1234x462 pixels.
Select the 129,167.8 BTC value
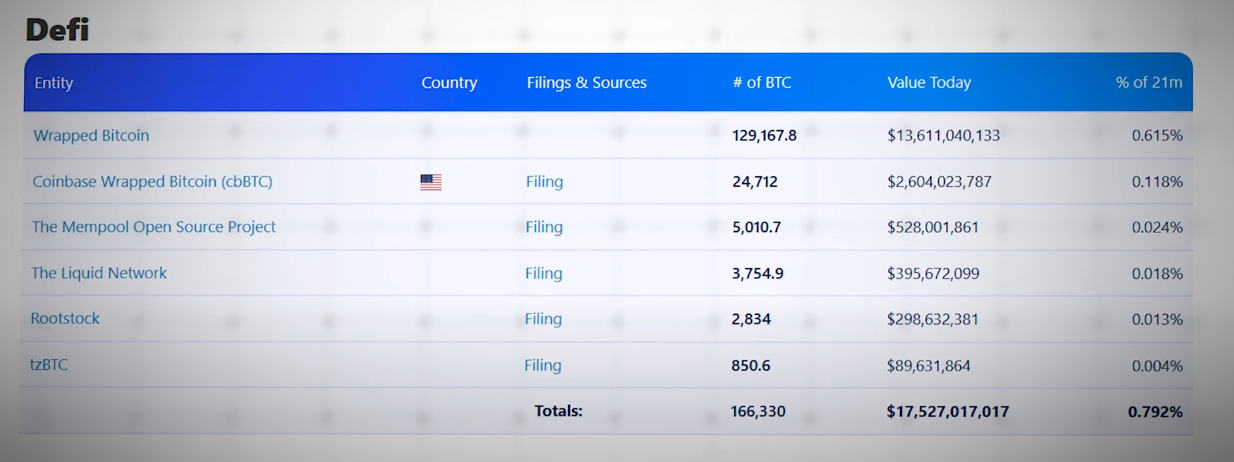click(x=764, y=135)
